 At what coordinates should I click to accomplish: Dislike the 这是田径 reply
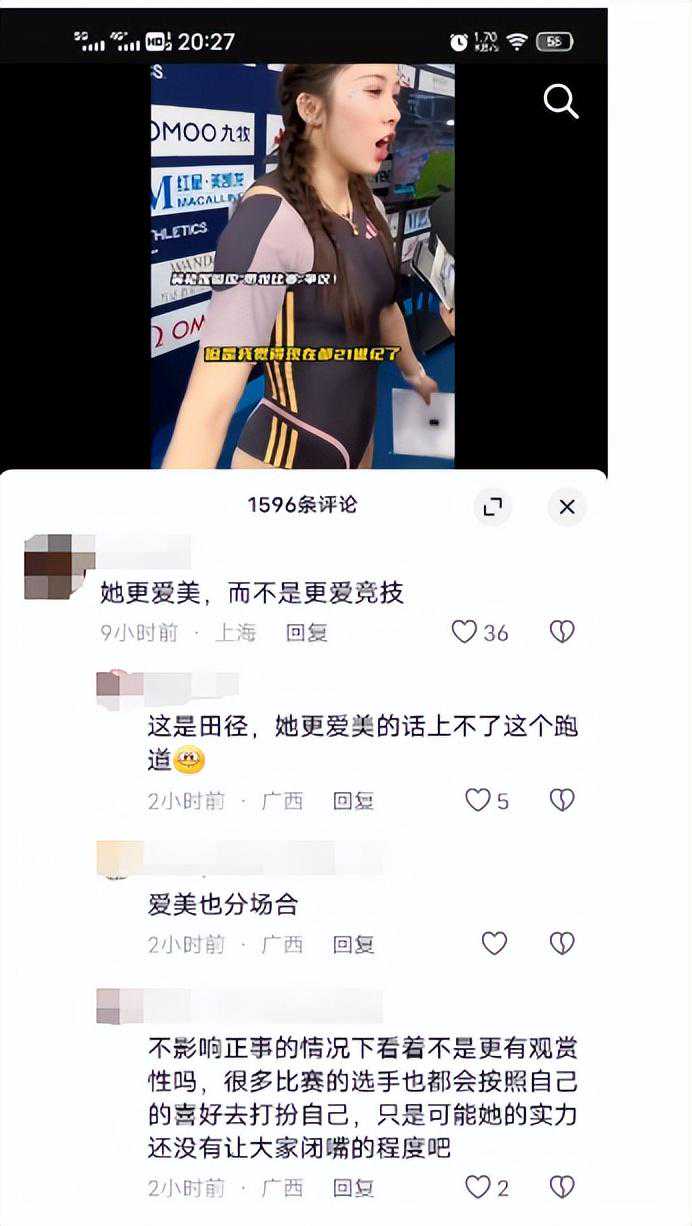[562, 800]
